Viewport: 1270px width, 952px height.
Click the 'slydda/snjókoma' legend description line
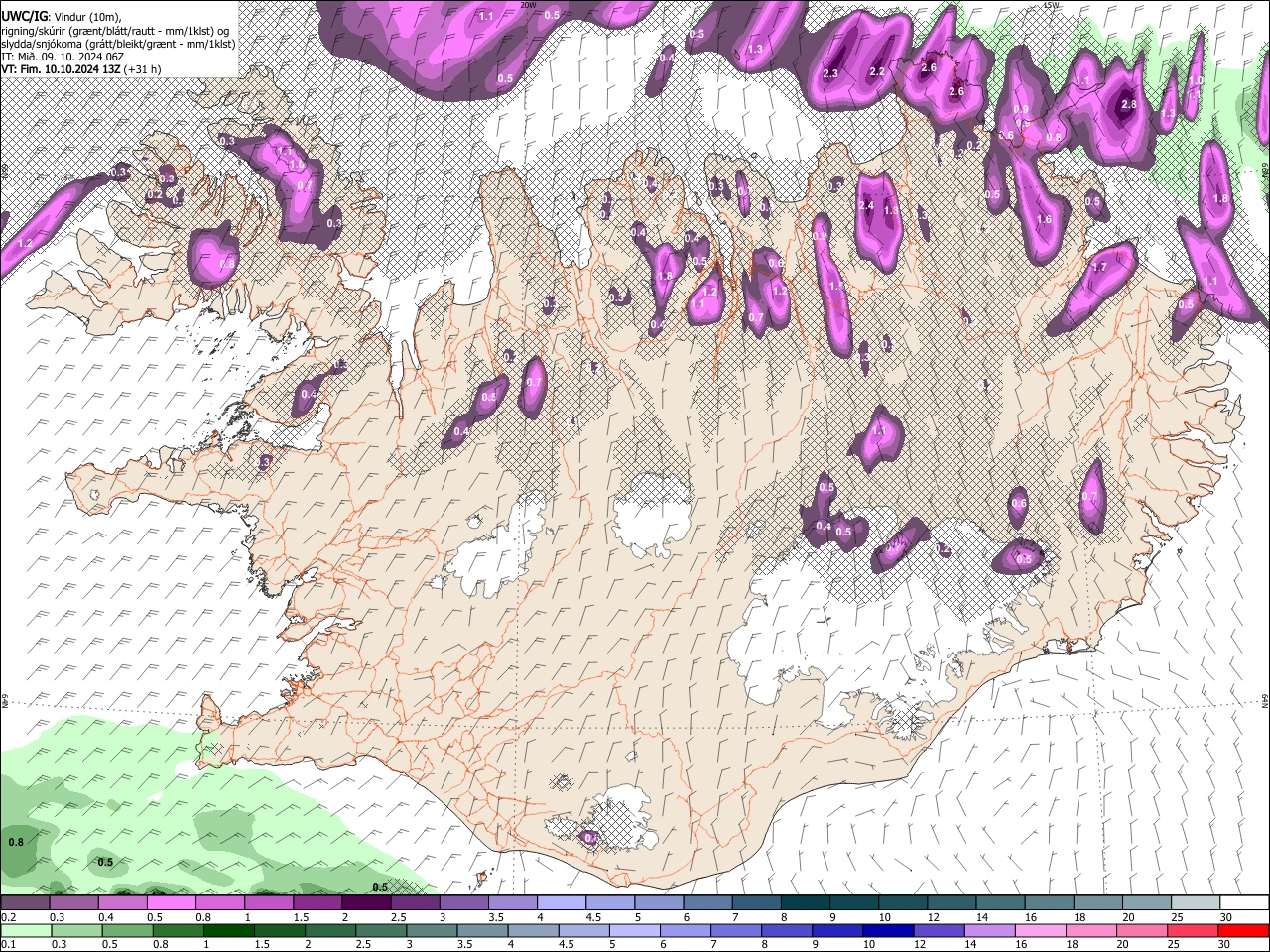118,44
